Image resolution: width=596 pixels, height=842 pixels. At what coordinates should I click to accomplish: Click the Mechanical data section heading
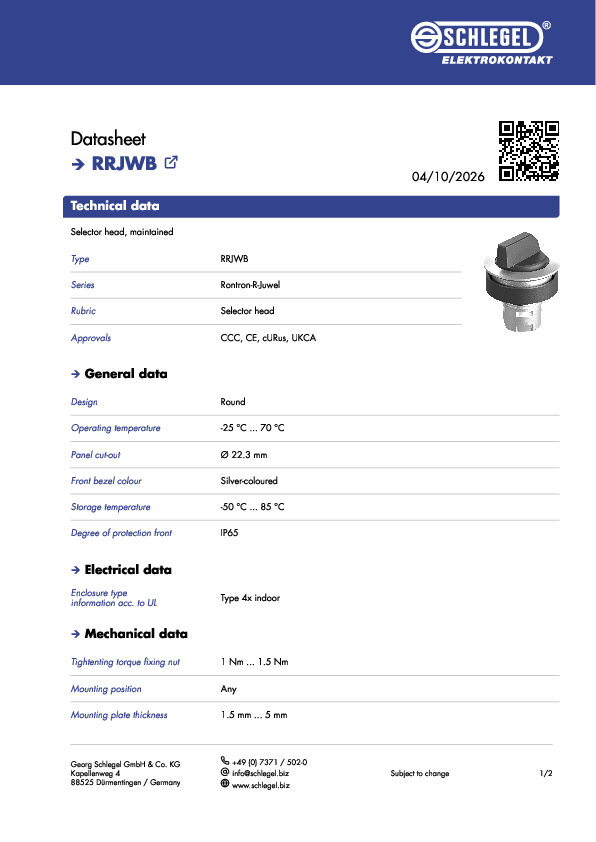click(x=136, y=634)
